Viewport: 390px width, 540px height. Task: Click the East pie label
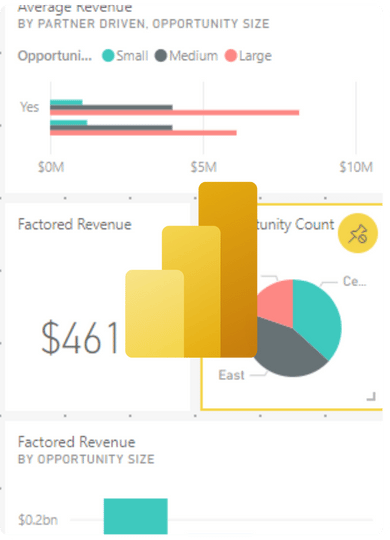click(231, 375)
